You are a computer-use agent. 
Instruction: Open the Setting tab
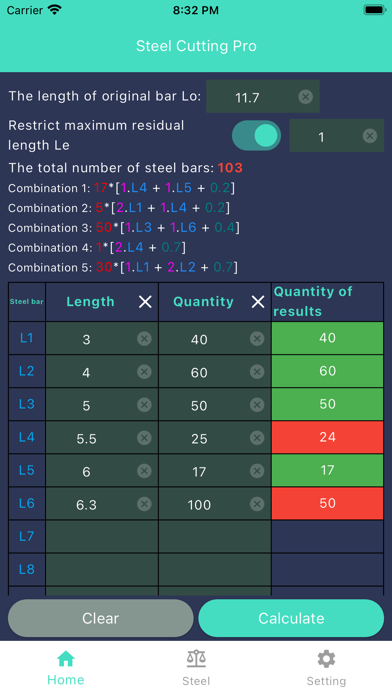(326, 668)
